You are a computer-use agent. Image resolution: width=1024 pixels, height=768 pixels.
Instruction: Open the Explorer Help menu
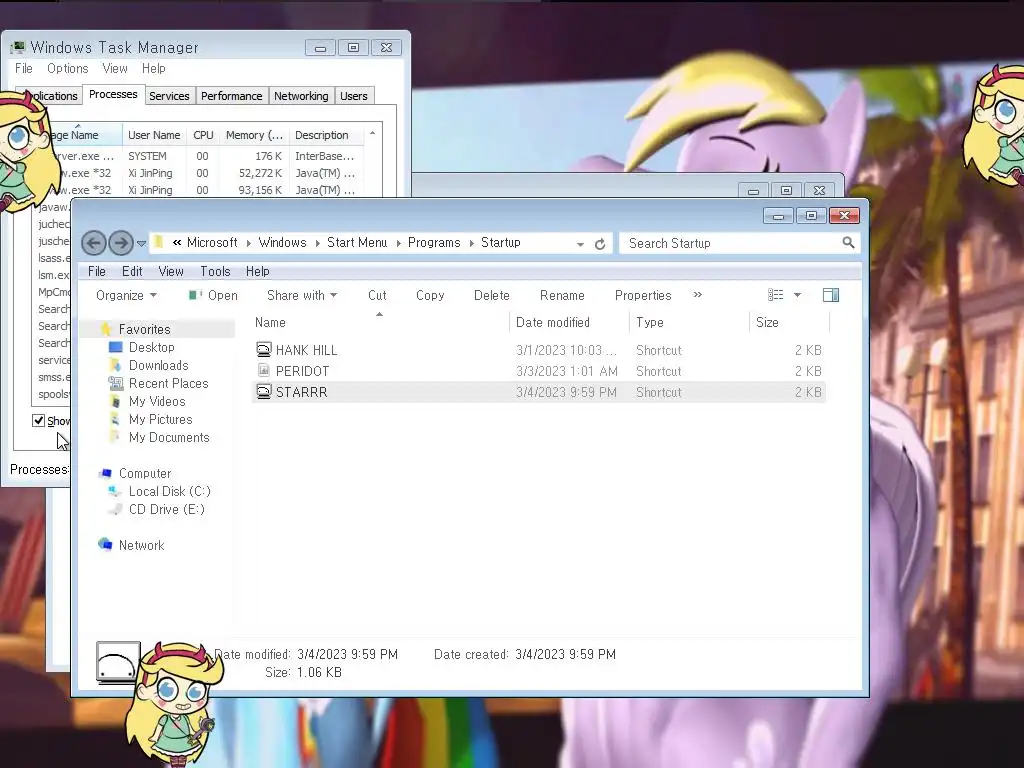[257, 271]
